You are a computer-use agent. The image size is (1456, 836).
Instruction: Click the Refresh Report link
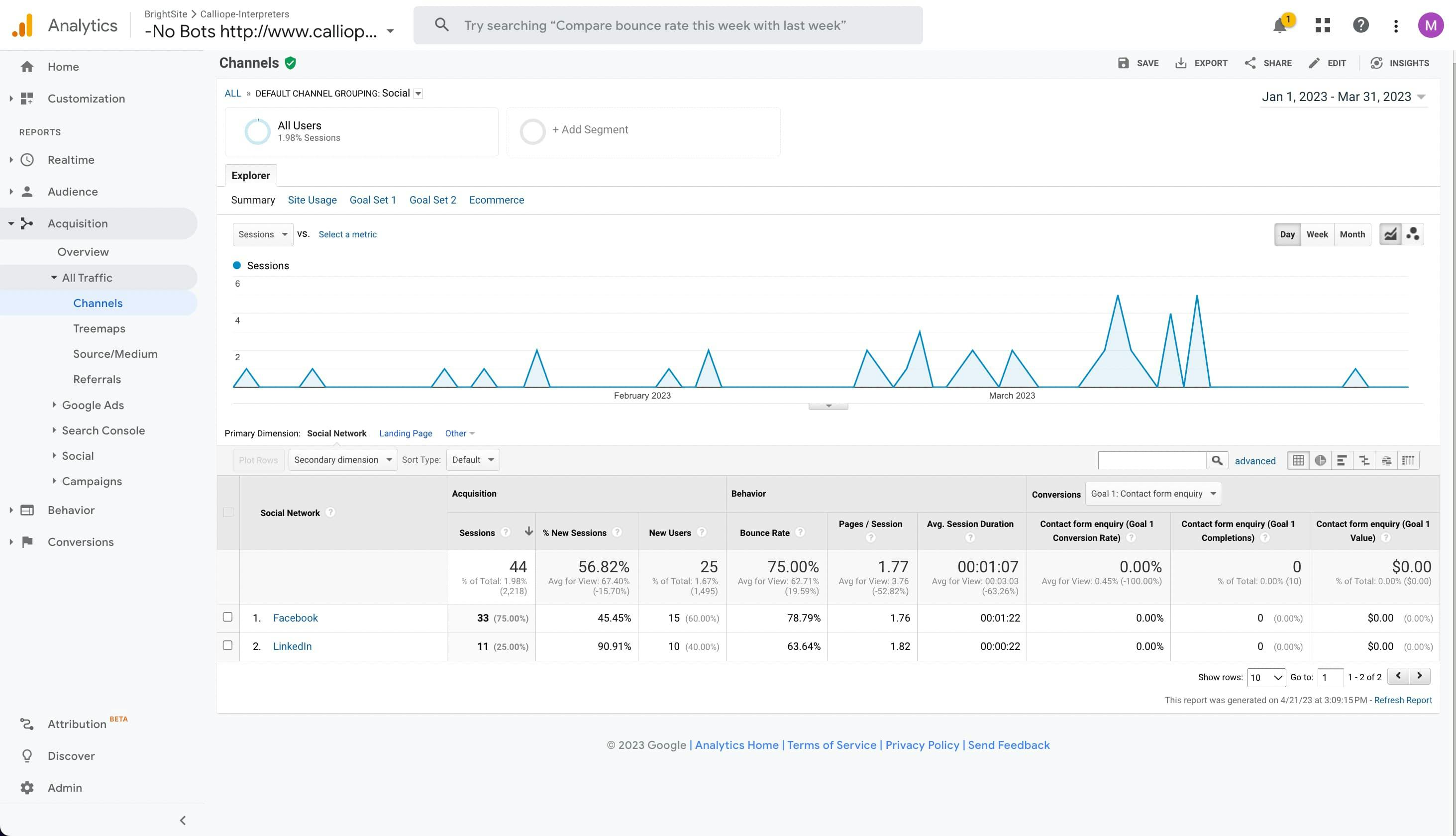point(1402,700)
